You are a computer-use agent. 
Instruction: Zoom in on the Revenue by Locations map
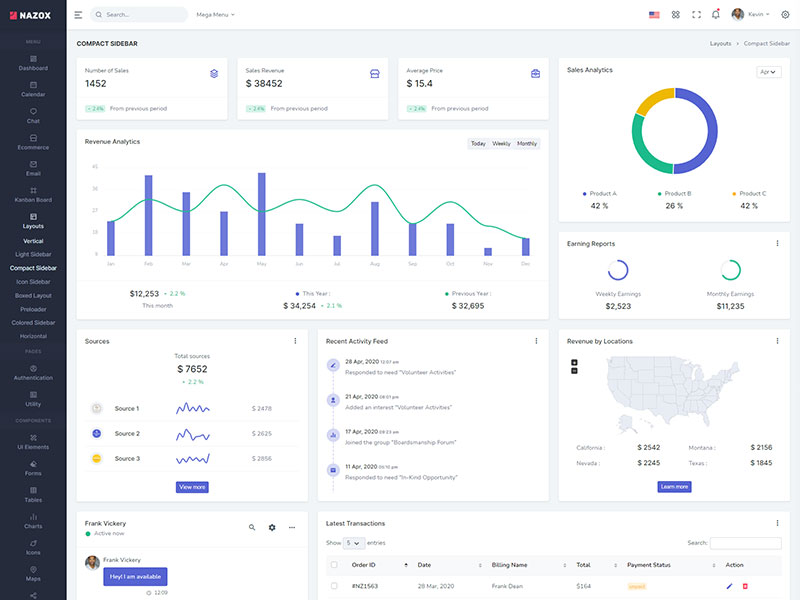(574, 362)
